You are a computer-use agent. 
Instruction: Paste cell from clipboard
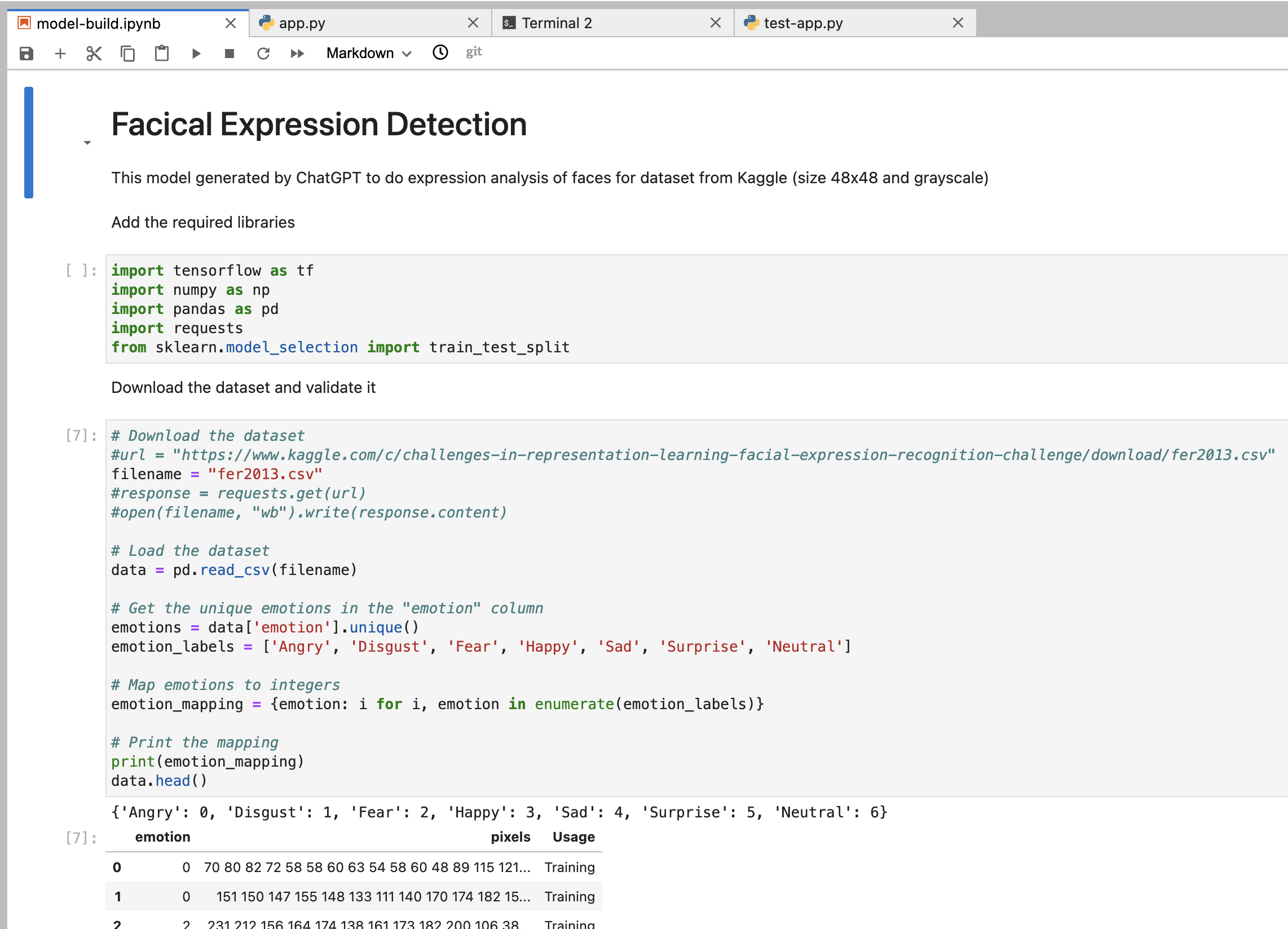[x=162, y=53]
